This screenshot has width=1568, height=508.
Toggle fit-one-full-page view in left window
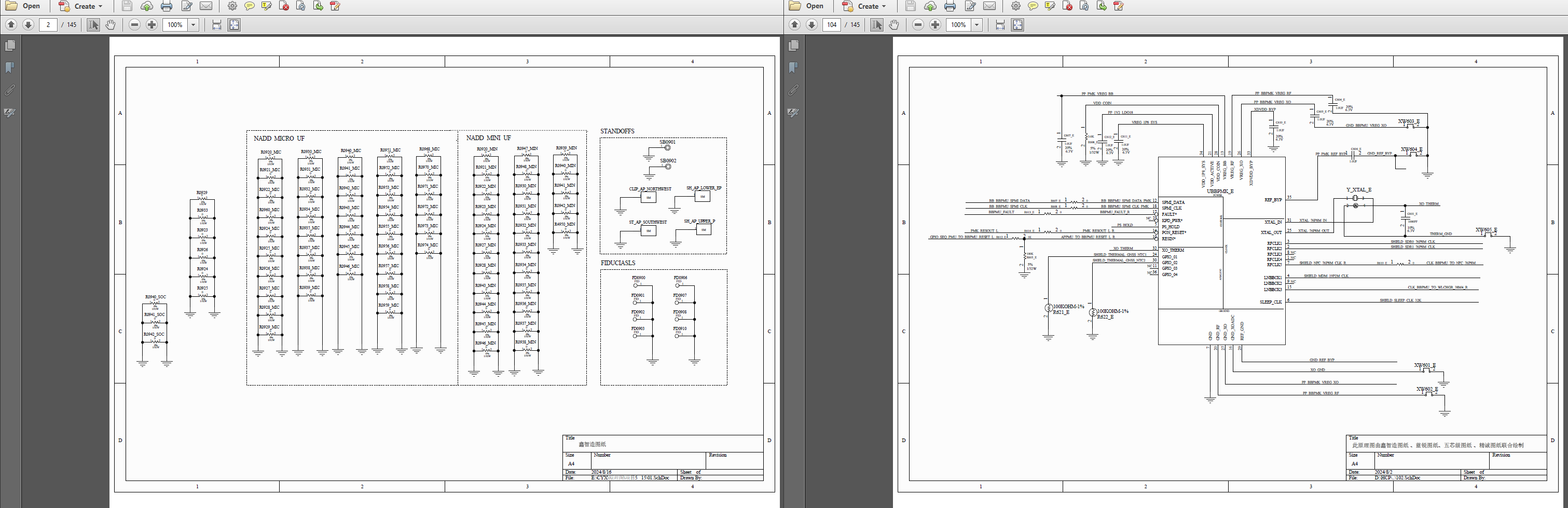tap(233, 25)
